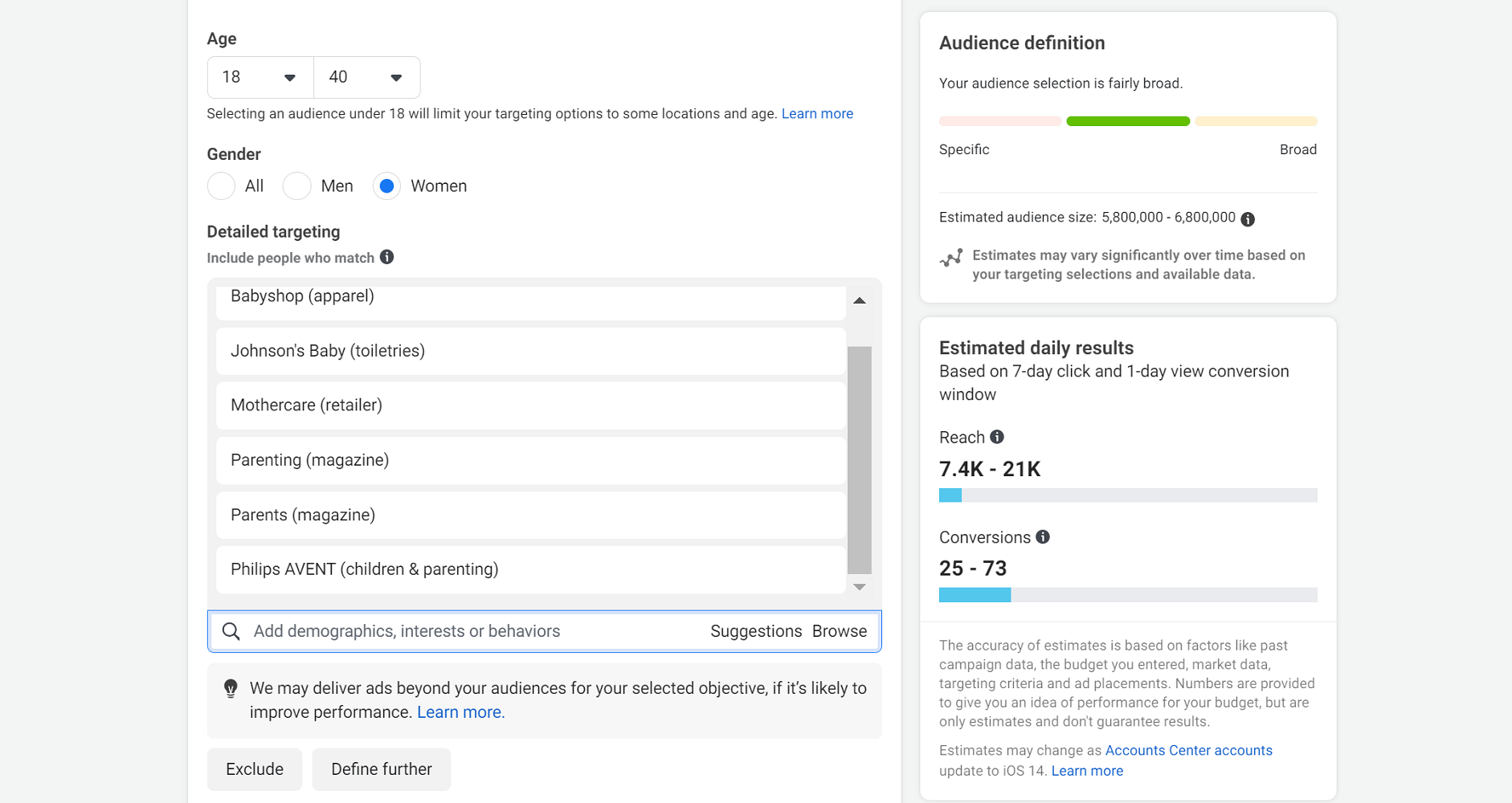This screenshot has width=1512, height=803.
Task: Click the estimated audience size 5,800,000 - 6,800,000 value
Action: point(1168,218)
